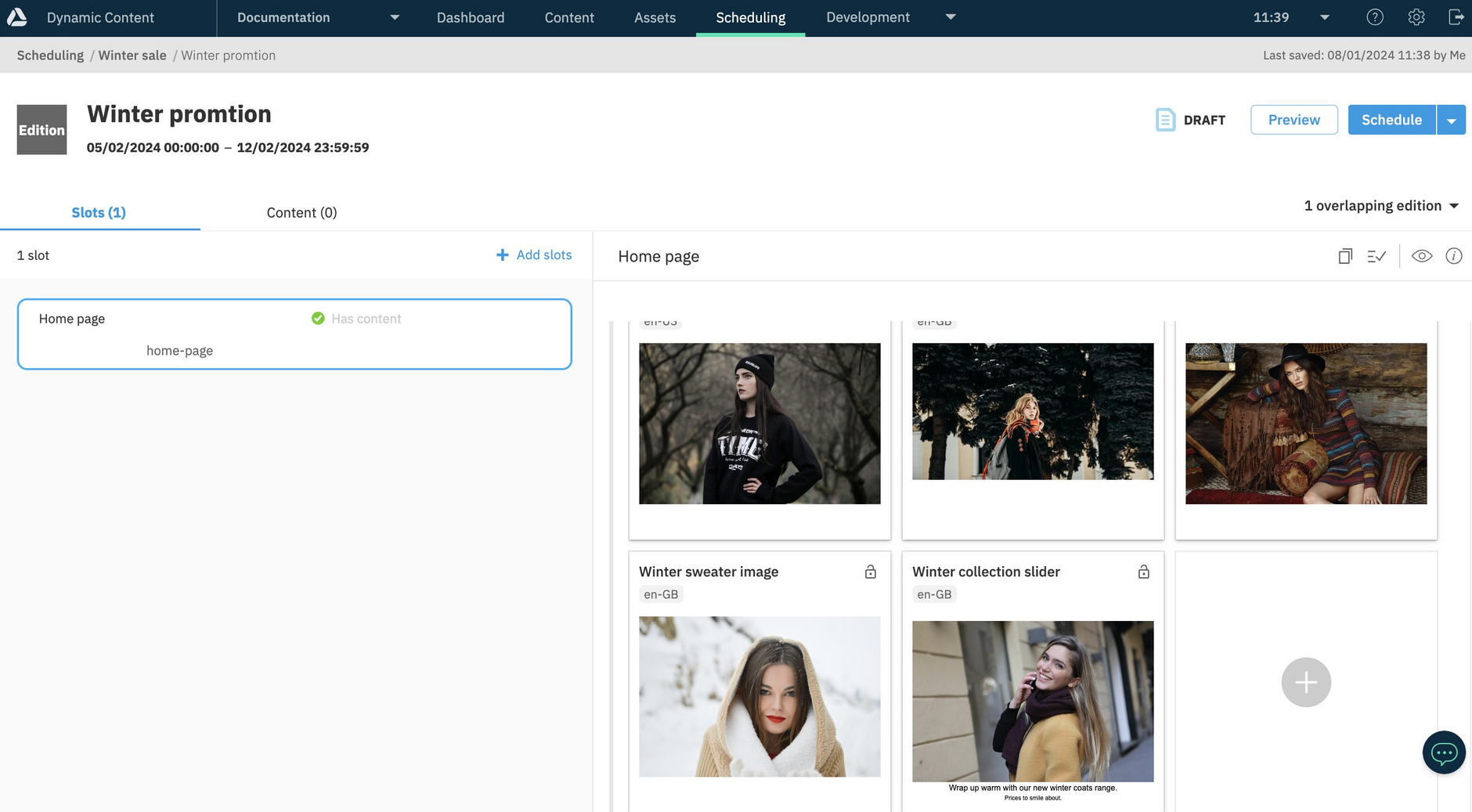Click the blue Schedule button
This screenshot has width=1472, height=812.
click(1391, 120)
